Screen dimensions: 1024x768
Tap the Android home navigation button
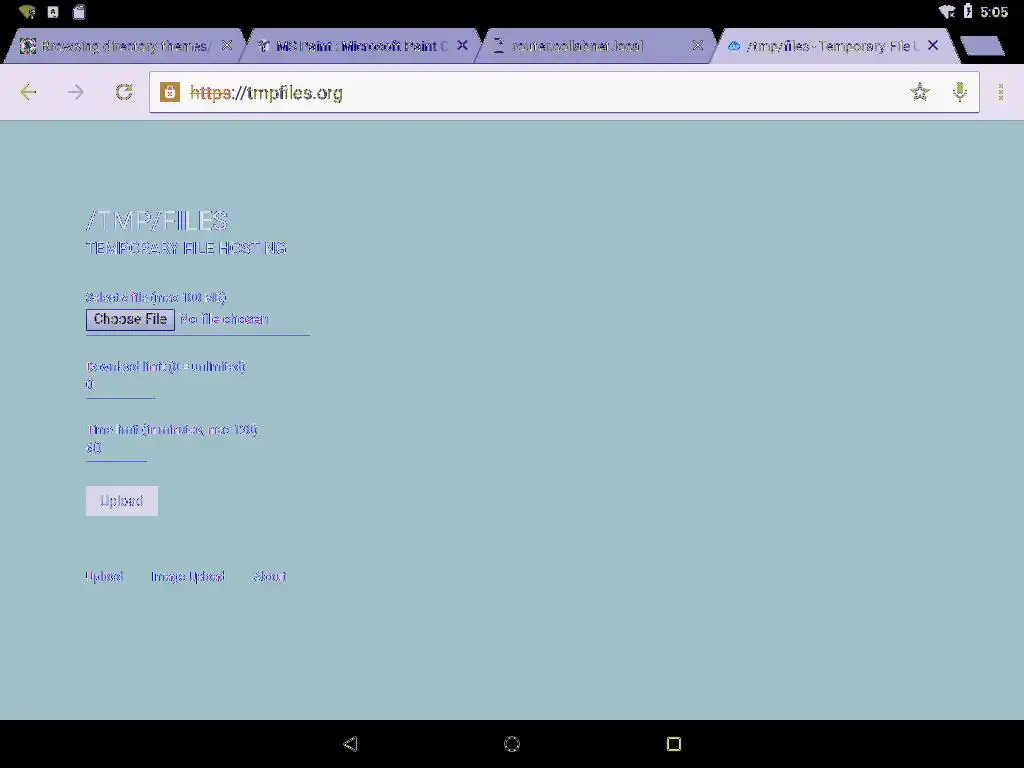pos(512,744)
